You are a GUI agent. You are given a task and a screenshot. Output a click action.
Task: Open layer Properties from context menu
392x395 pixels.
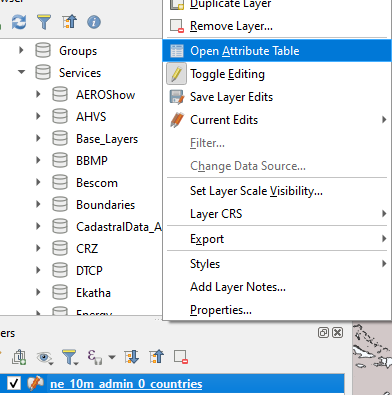click(277, 310)
